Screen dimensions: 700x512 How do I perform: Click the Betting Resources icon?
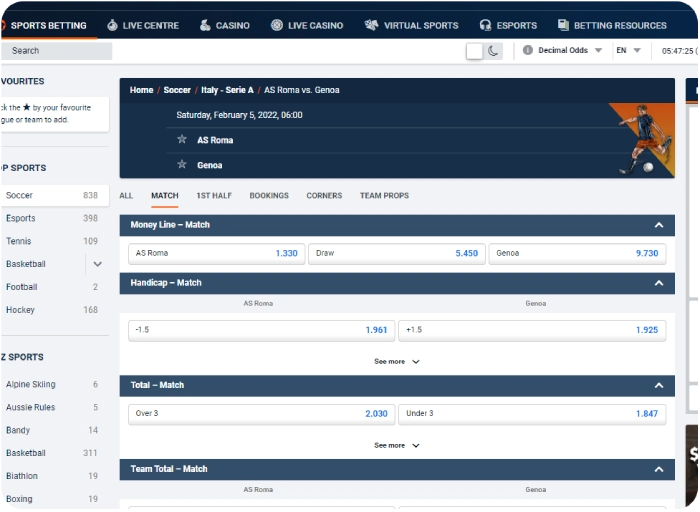tap(564, 25)
